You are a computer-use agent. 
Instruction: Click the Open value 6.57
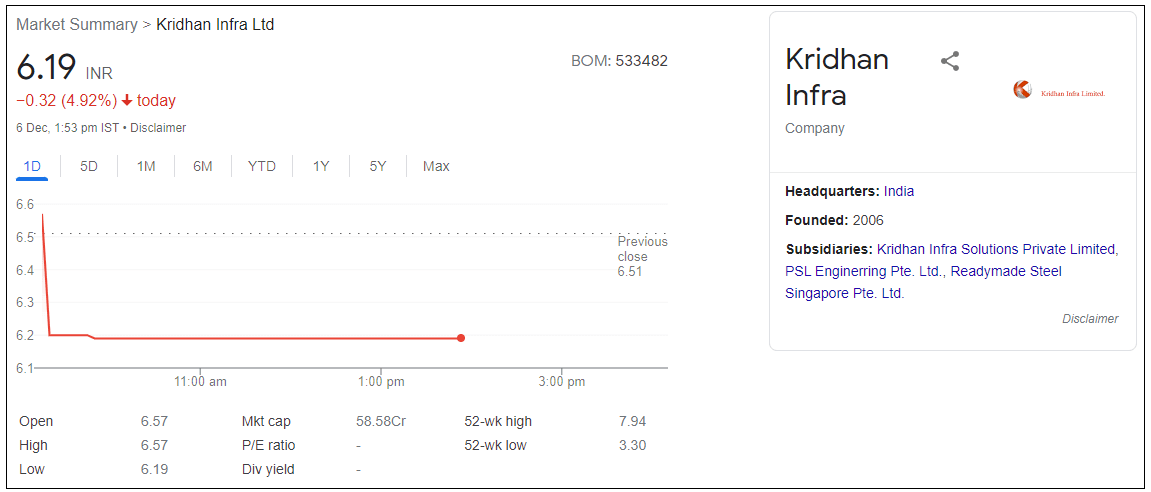pyautogui.click(x=154, y=422)
